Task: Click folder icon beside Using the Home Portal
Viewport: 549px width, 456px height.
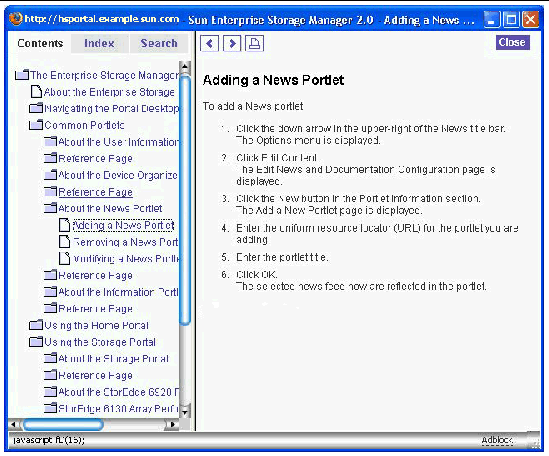Action: [x=36, y=325]
